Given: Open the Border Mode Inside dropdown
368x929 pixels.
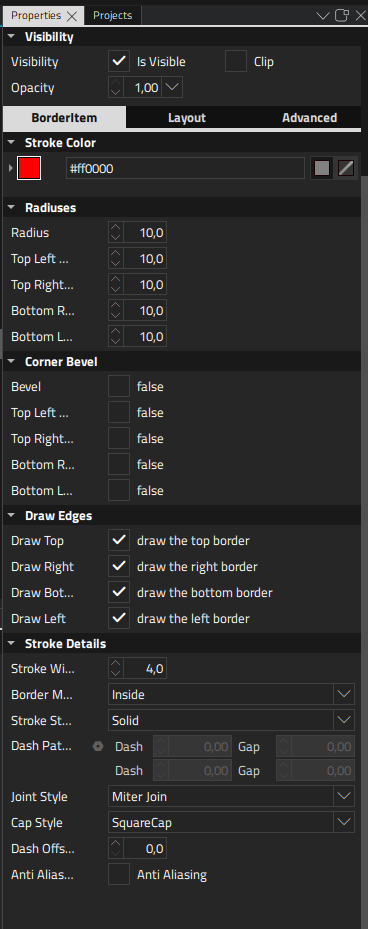Looking at the screenshot, I should pyautogui.click(x=232, y=694).
